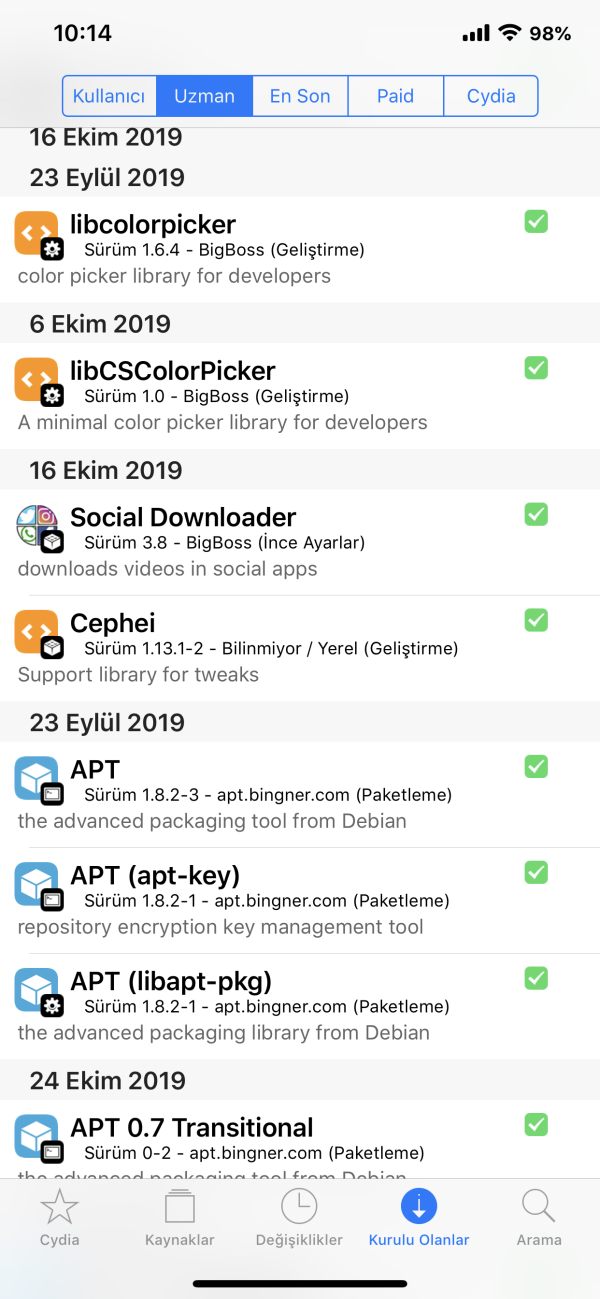Toggle the green checkmark for APT (apt-key)

pos(536,872)
